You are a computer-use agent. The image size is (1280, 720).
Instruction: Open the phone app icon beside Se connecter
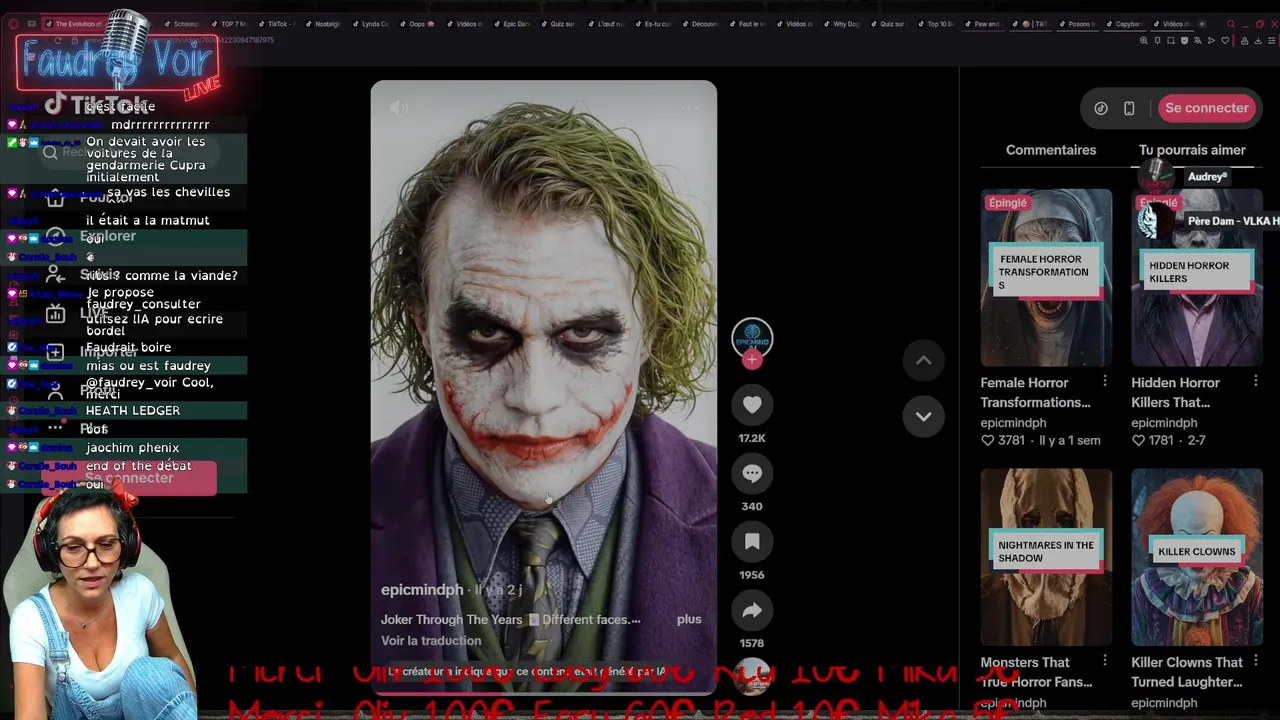click(1129, 108)
